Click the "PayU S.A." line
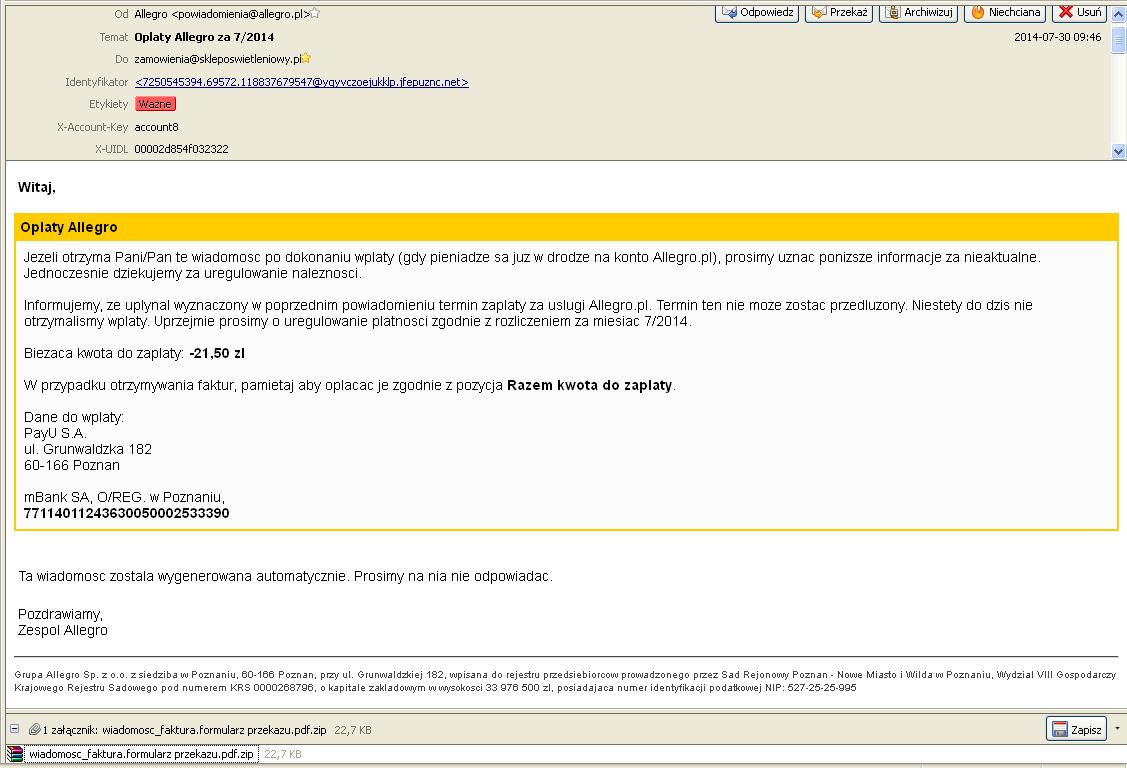 (x=55, y=433)
